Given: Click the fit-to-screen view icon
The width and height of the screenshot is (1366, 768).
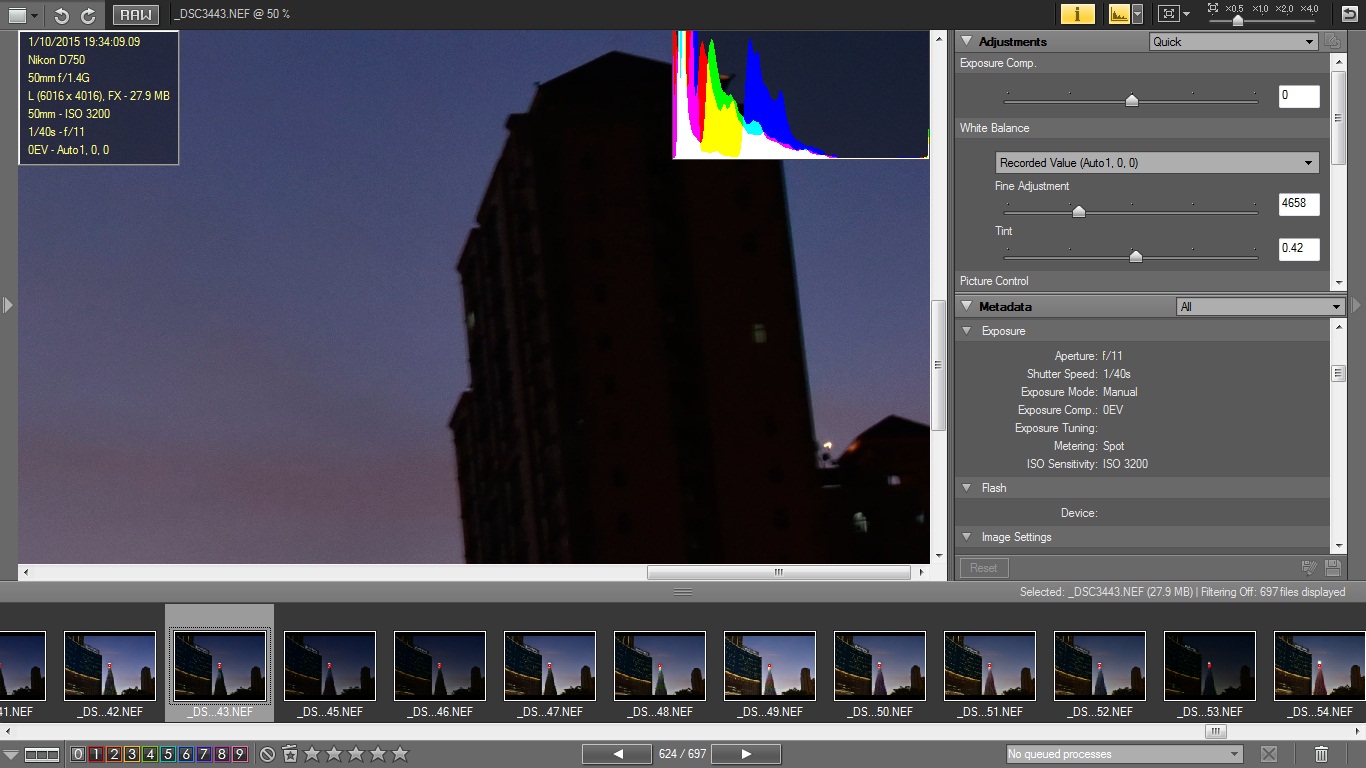Looking at the screenshot, I should pos(1167,14).
